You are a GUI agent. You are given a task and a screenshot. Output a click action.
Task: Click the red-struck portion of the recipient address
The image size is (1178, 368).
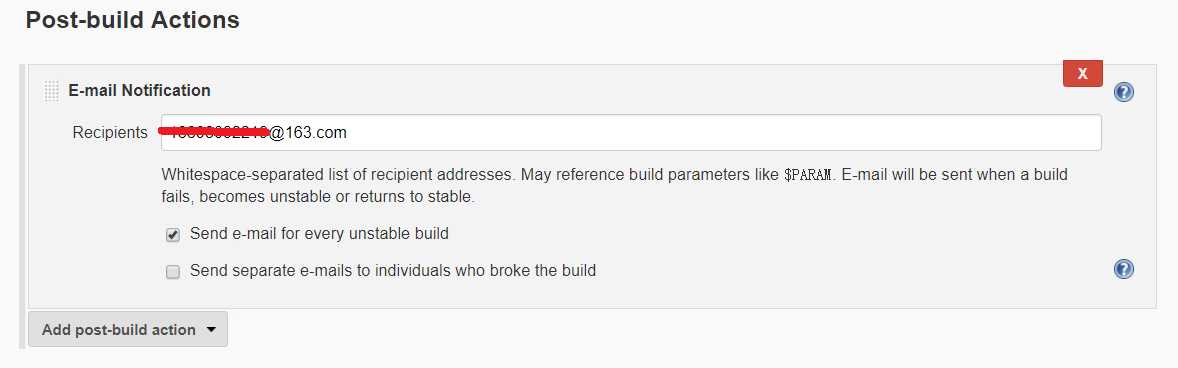[x=214, y=132]
